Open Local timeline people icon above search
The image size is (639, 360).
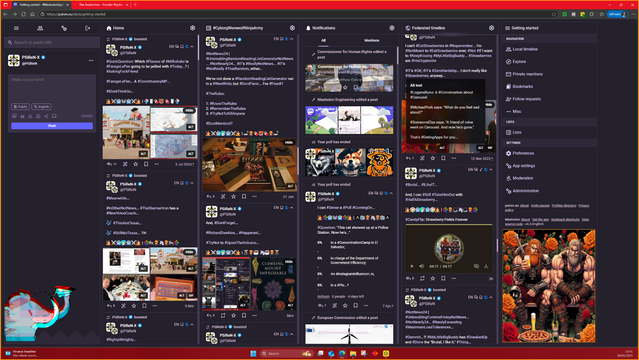[40, 28]
